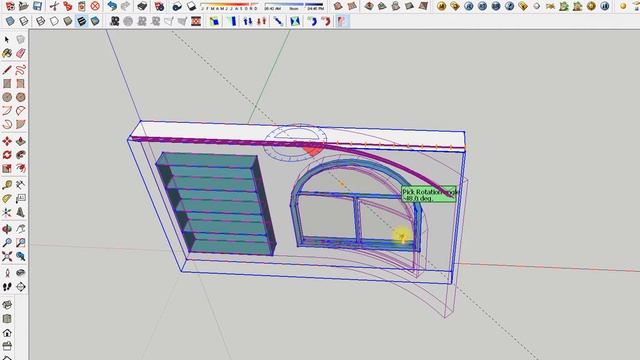
Task: Select the Pie arc tool
Action: 20,124
